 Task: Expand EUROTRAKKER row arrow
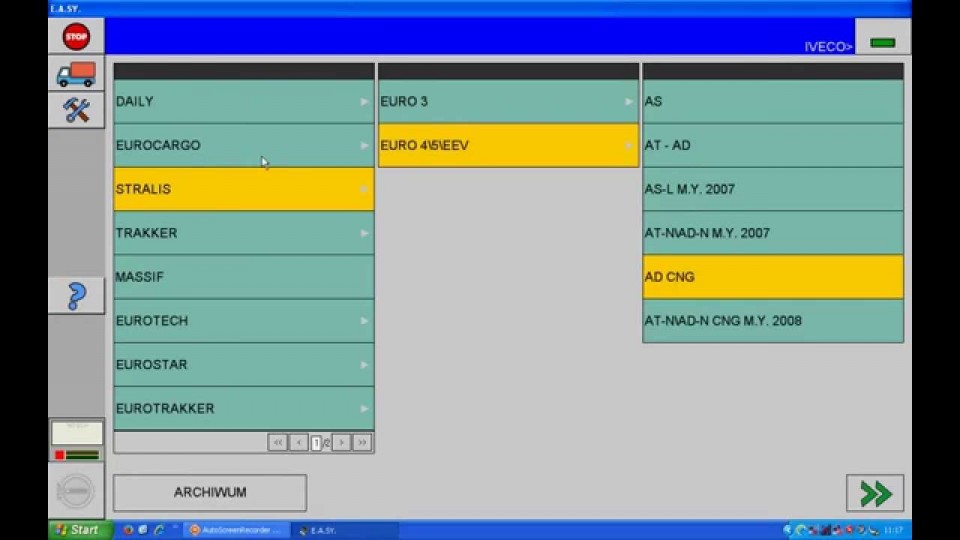(x=364, y=408)
